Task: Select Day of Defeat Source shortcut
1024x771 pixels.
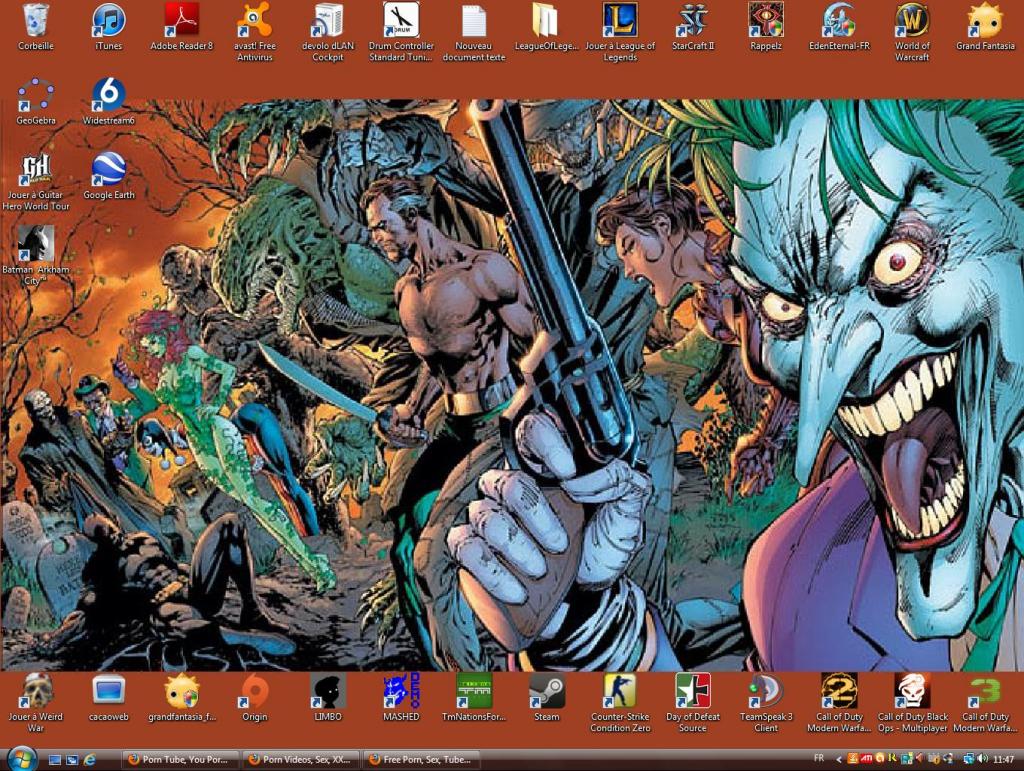Action: [693, 704]
